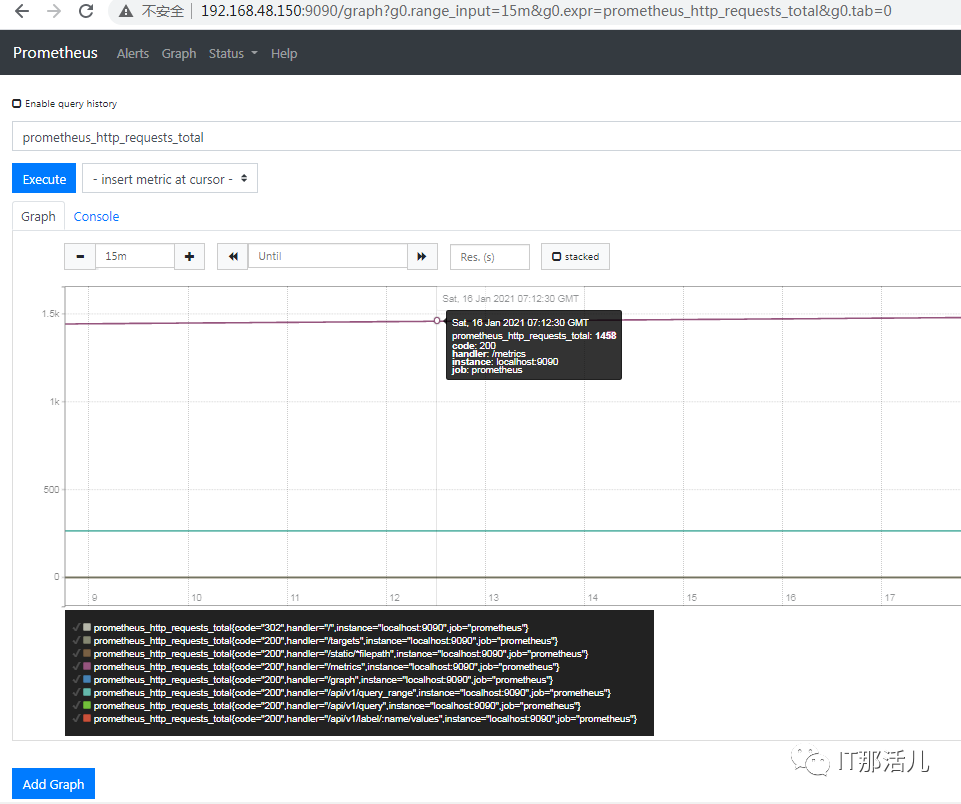Go back using browser back arrow
Image resolution: width=961 pixels, height=804 pixels.
coord(21,11)
